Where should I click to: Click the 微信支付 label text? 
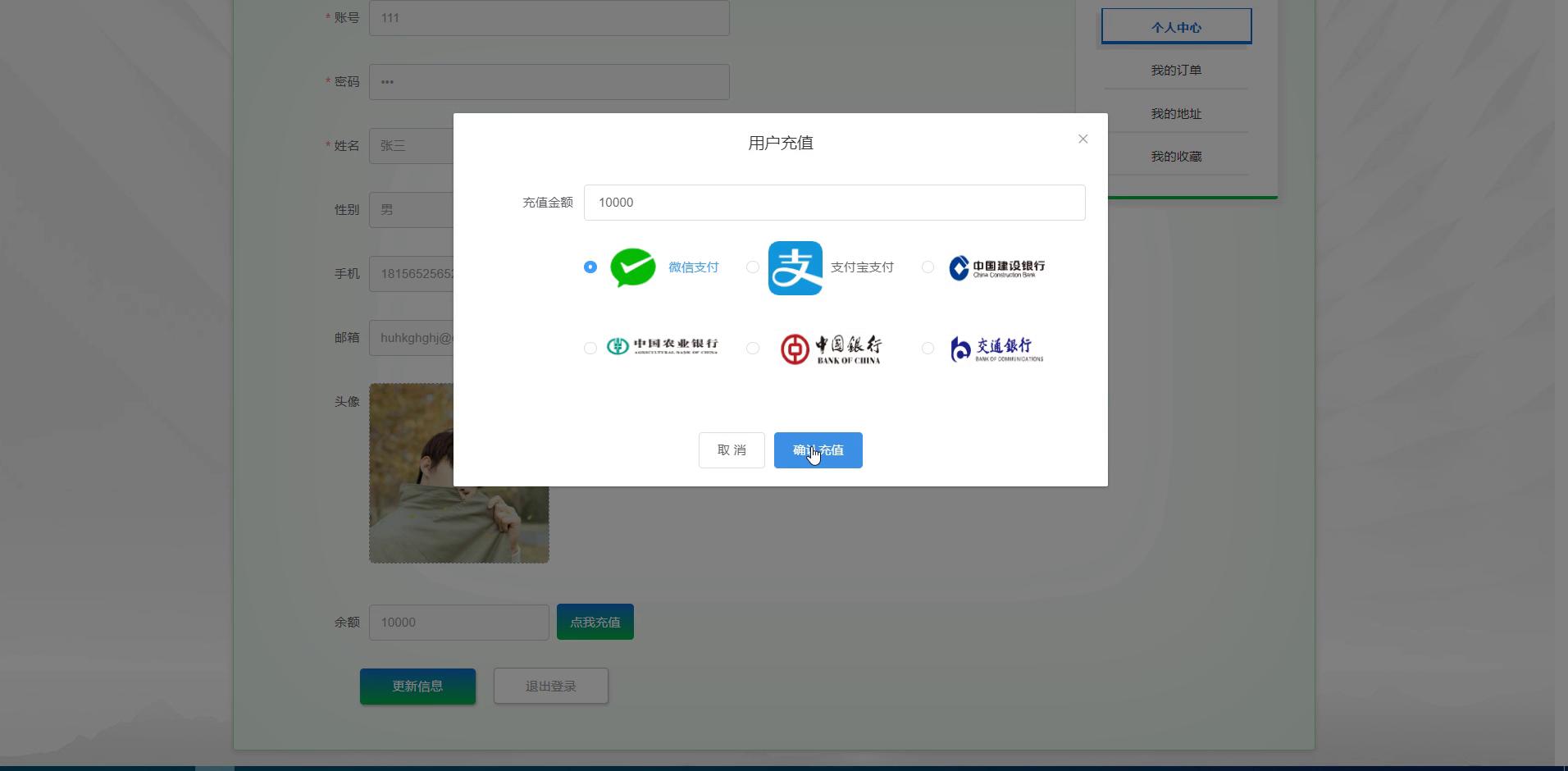[694, 267]
